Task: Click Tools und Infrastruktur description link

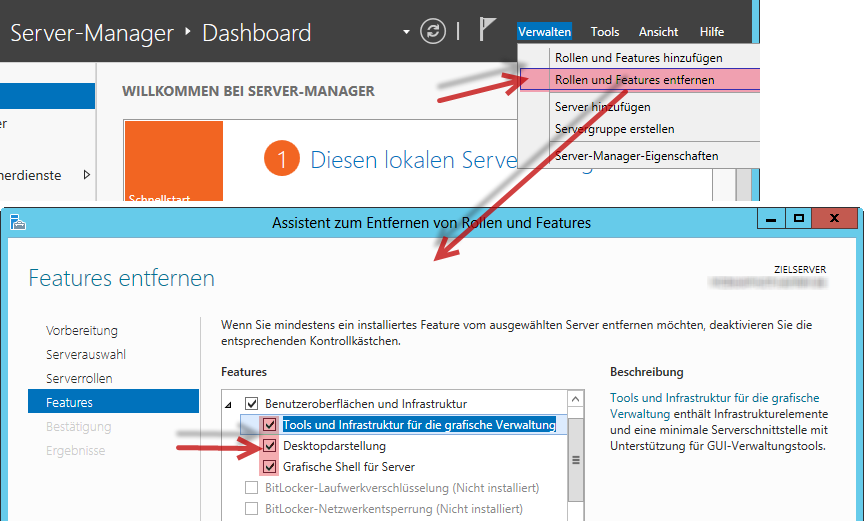Action: tap(714, 405)
